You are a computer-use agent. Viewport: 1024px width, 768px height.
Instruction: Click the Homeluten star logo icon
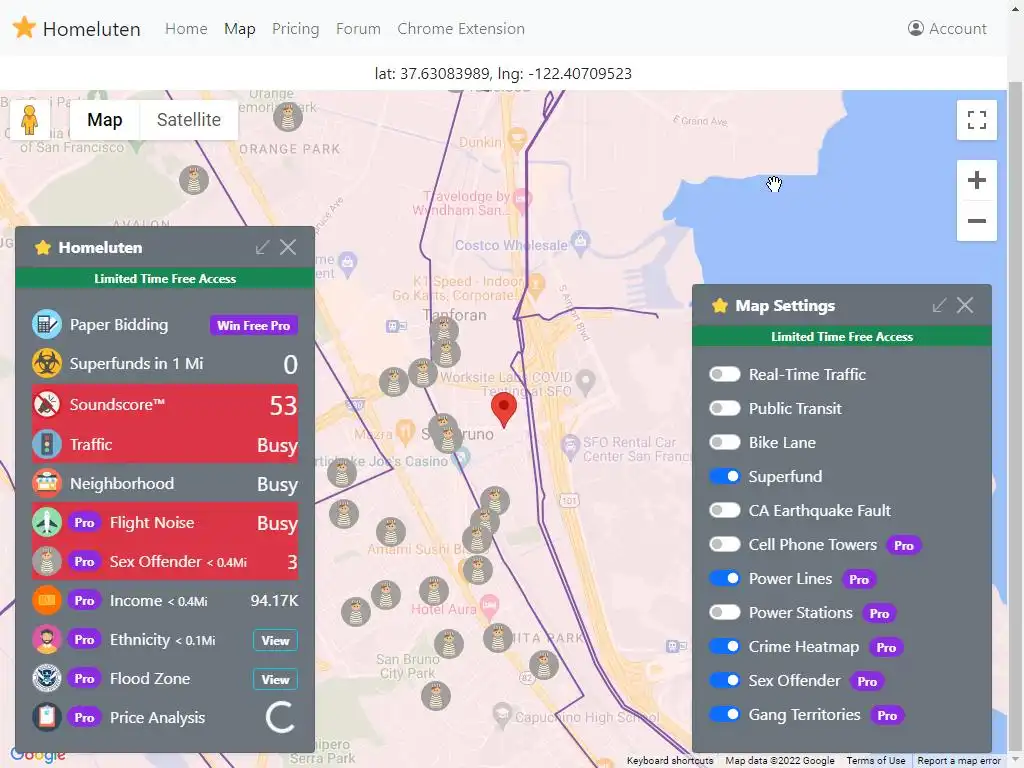coord(24,28)
